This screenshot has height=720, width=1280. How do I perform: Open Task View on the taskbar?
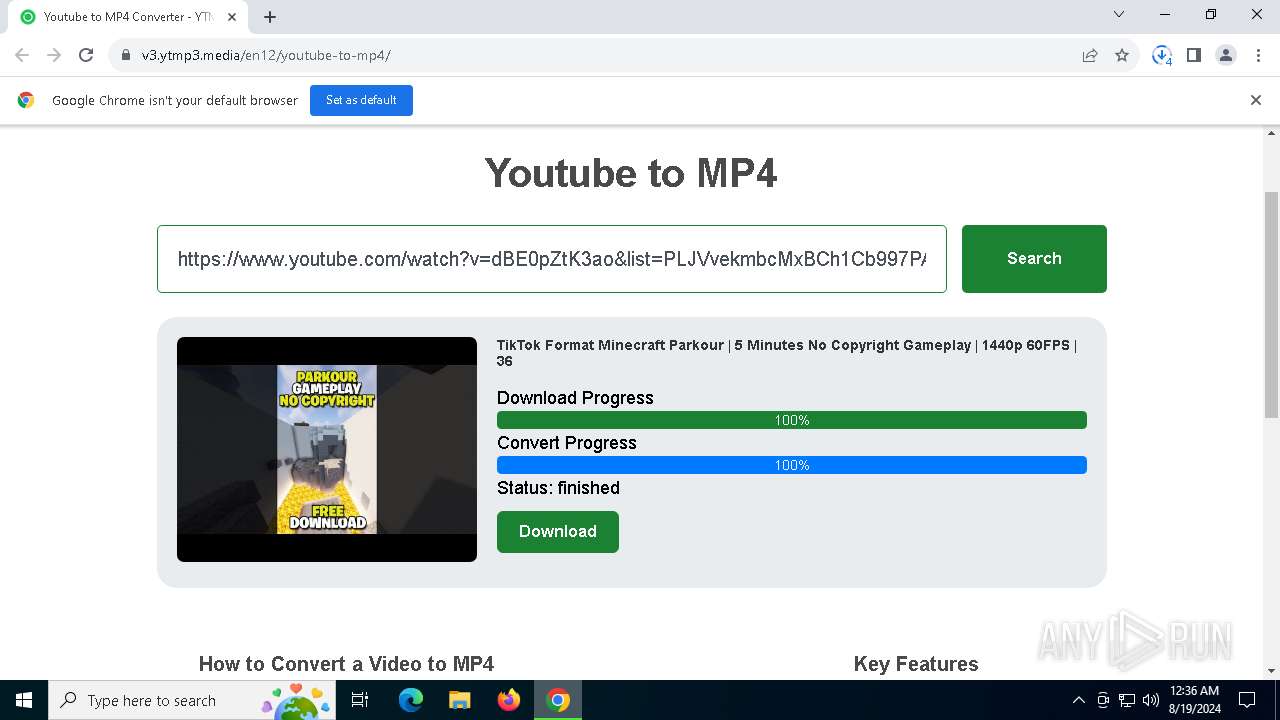pyautogui.click(x=360, y=700)
